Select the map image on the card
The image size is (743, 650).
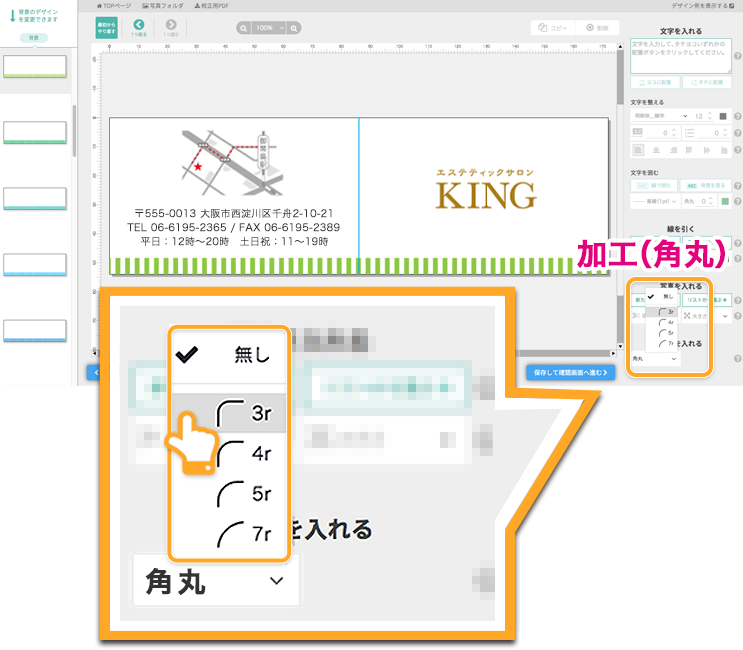point(232,162)
